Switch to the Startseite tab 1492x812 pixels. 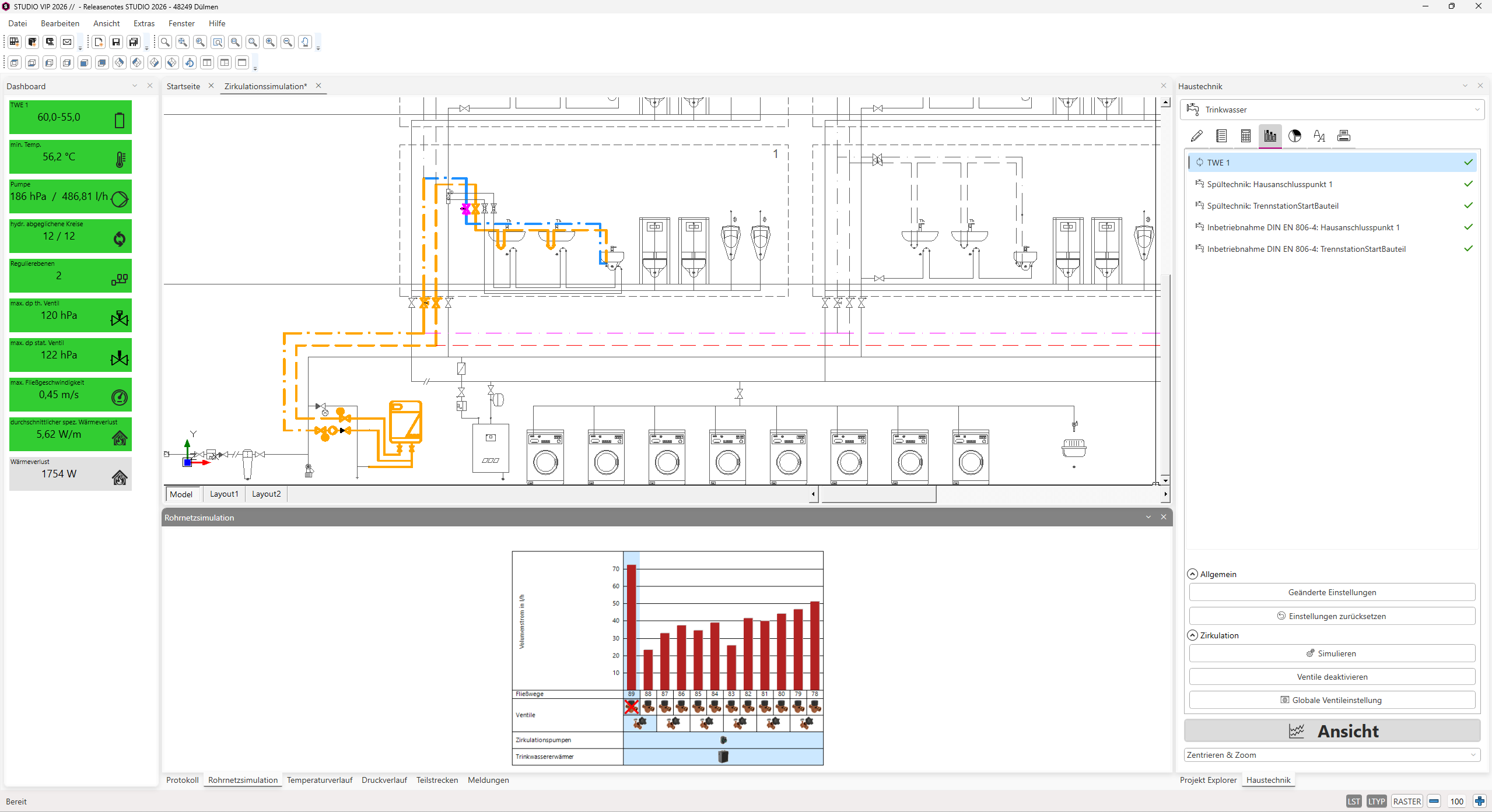(183, 86)
